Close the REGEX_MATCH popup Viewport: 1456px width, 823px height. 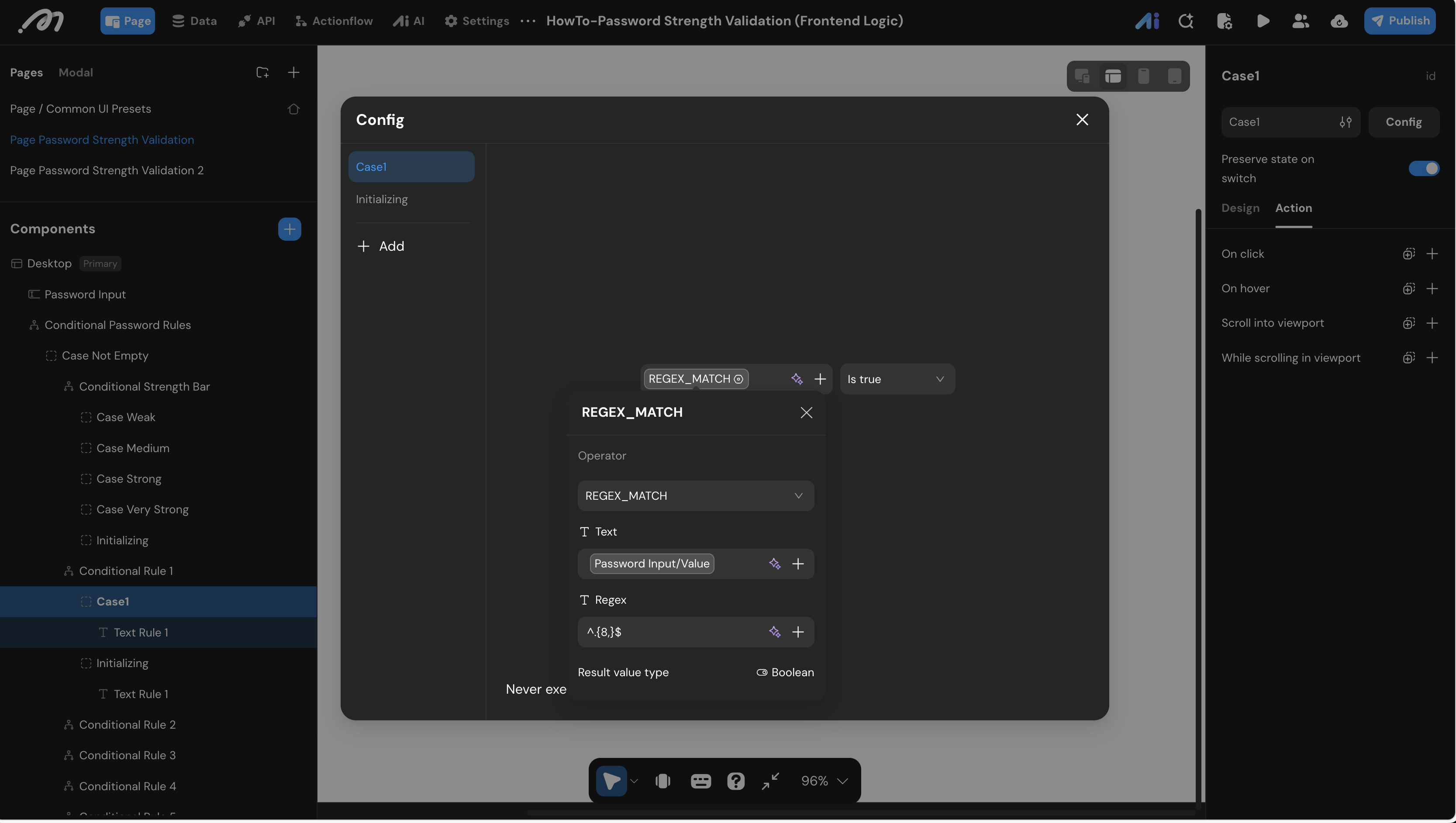point(806,413)
